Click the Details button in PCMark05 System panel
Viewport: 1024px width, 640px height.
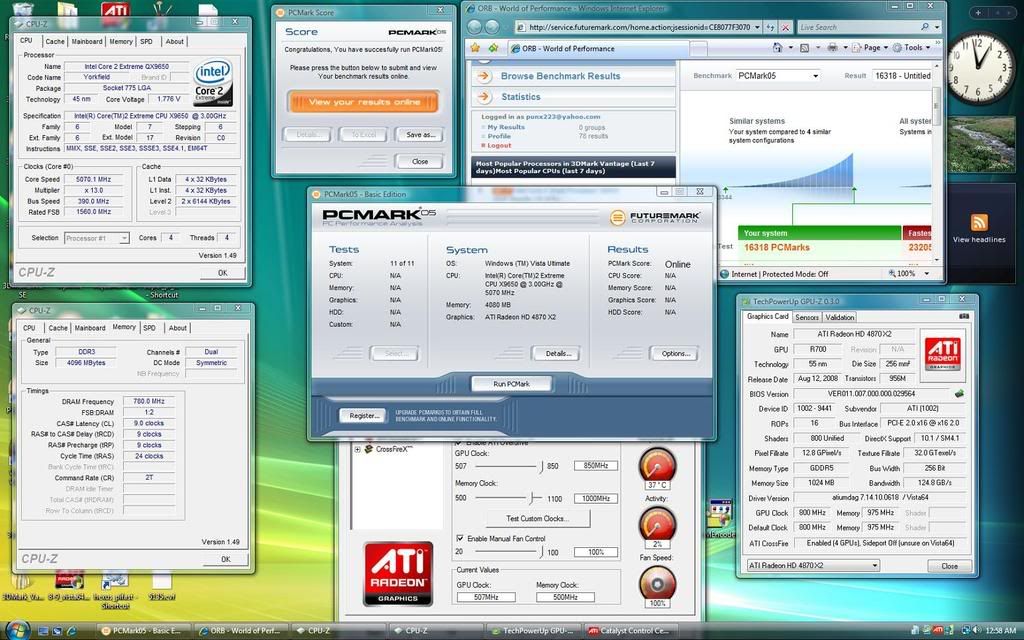click(x=557, y=353)
